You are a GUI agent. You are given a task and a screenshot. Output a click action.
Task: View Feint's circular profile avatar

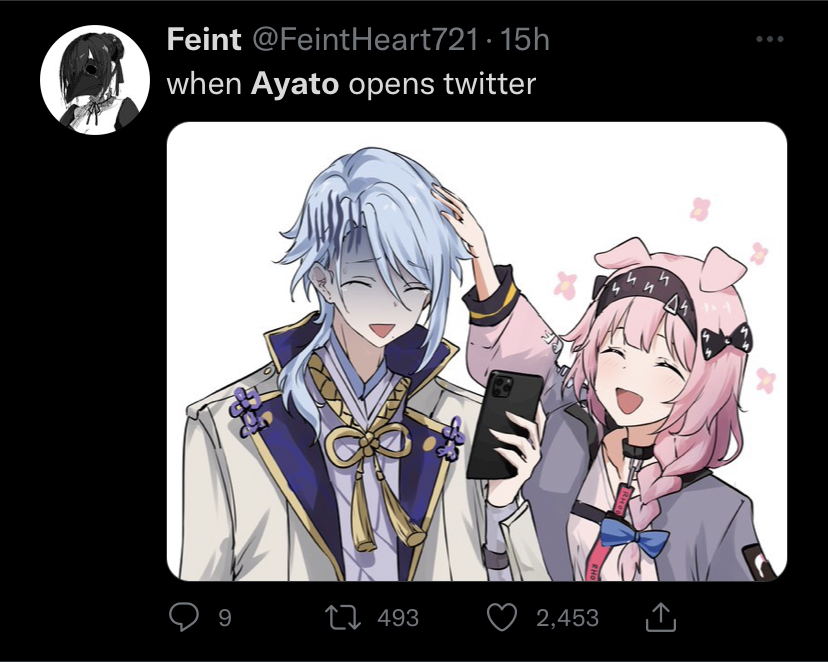coord(95,80)
